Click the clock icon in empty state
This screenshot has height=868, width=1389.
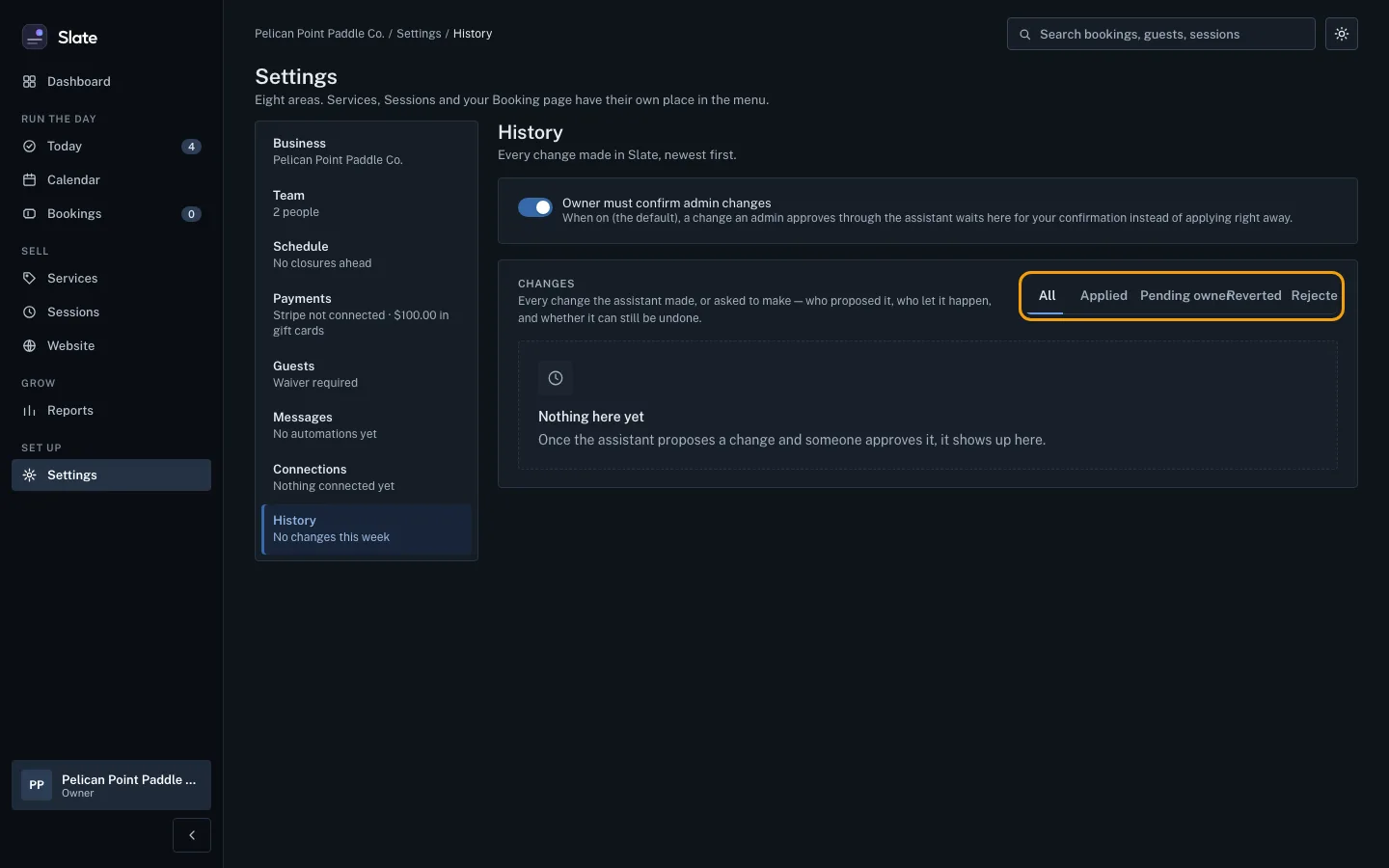point(556,378)
